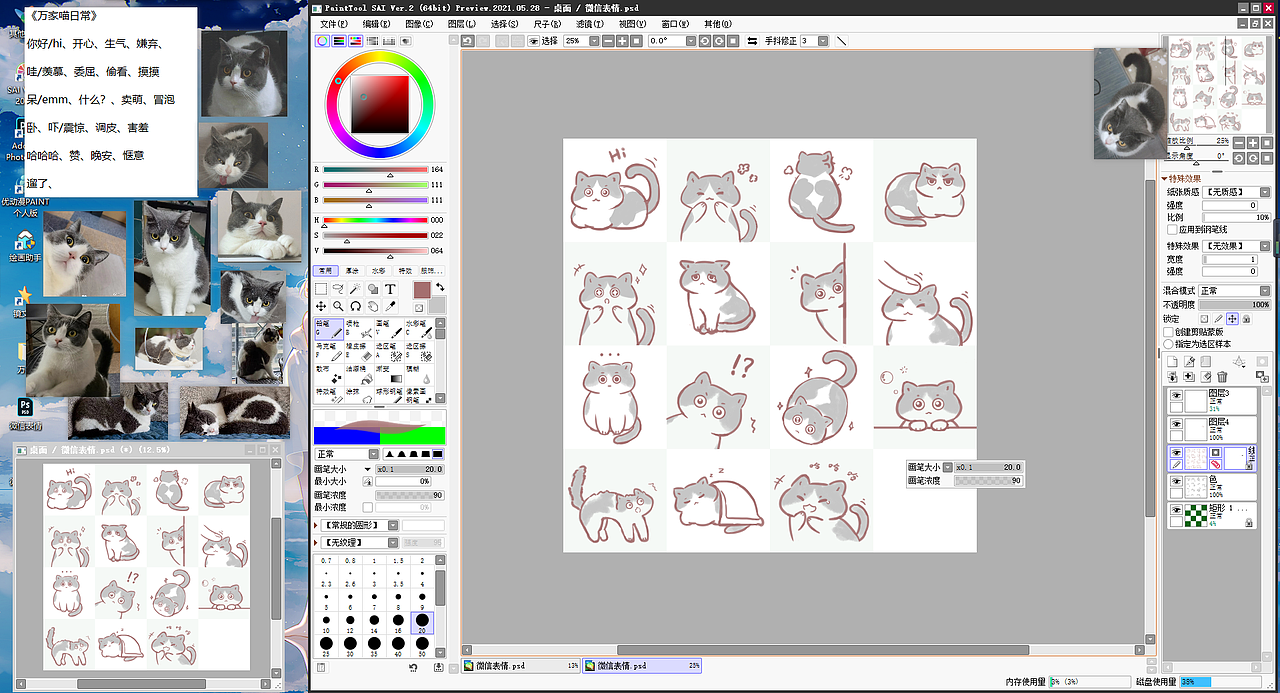Select the size 10 brush preset
The image size is (1280, 693).
tap(325, 622)
